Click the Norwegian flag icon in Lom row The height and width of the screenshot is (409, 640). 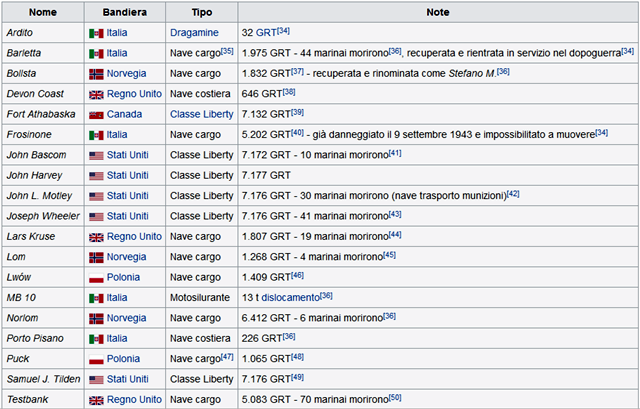[x=96, y=258]
